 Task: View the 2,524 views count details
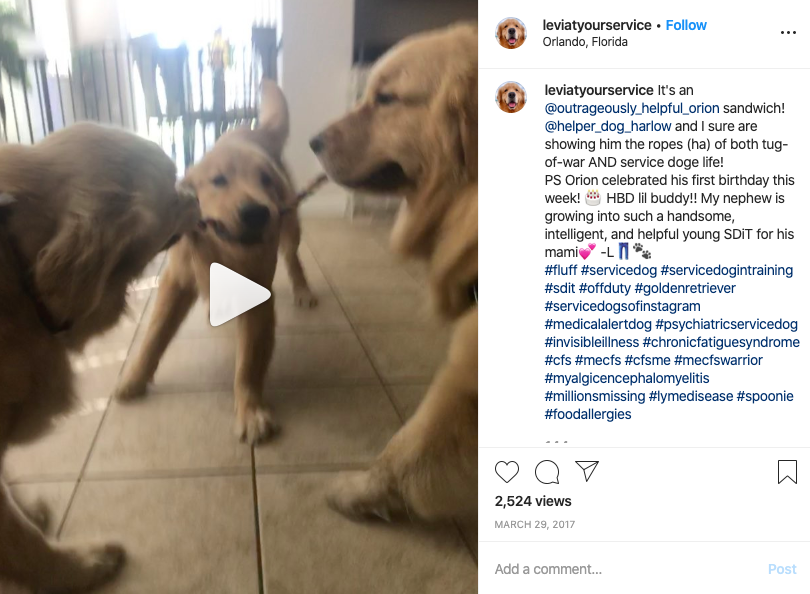click(533, 501)
